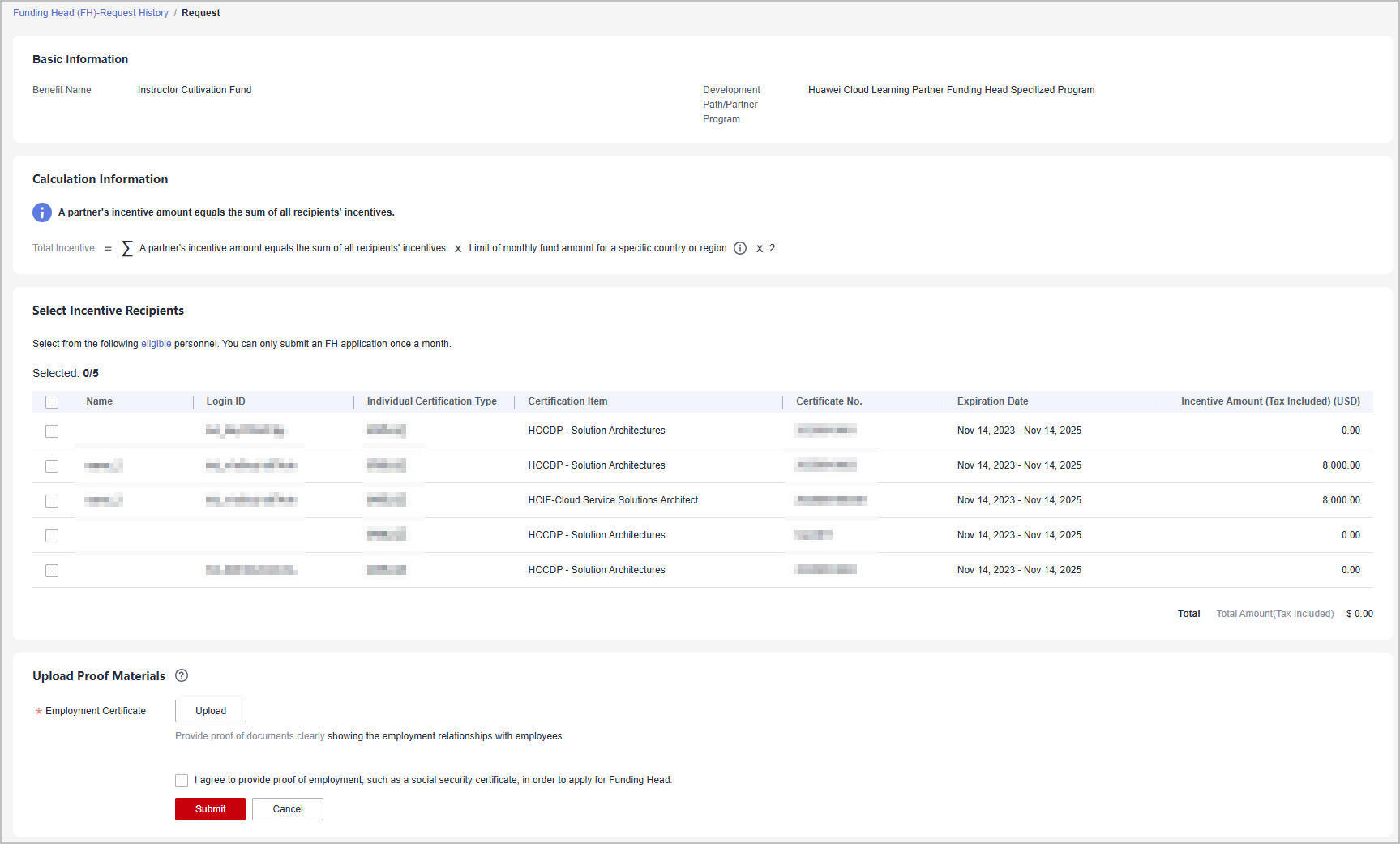Check the last HCCDP row checkbox
1400x844 pixels.
(52, 571)
